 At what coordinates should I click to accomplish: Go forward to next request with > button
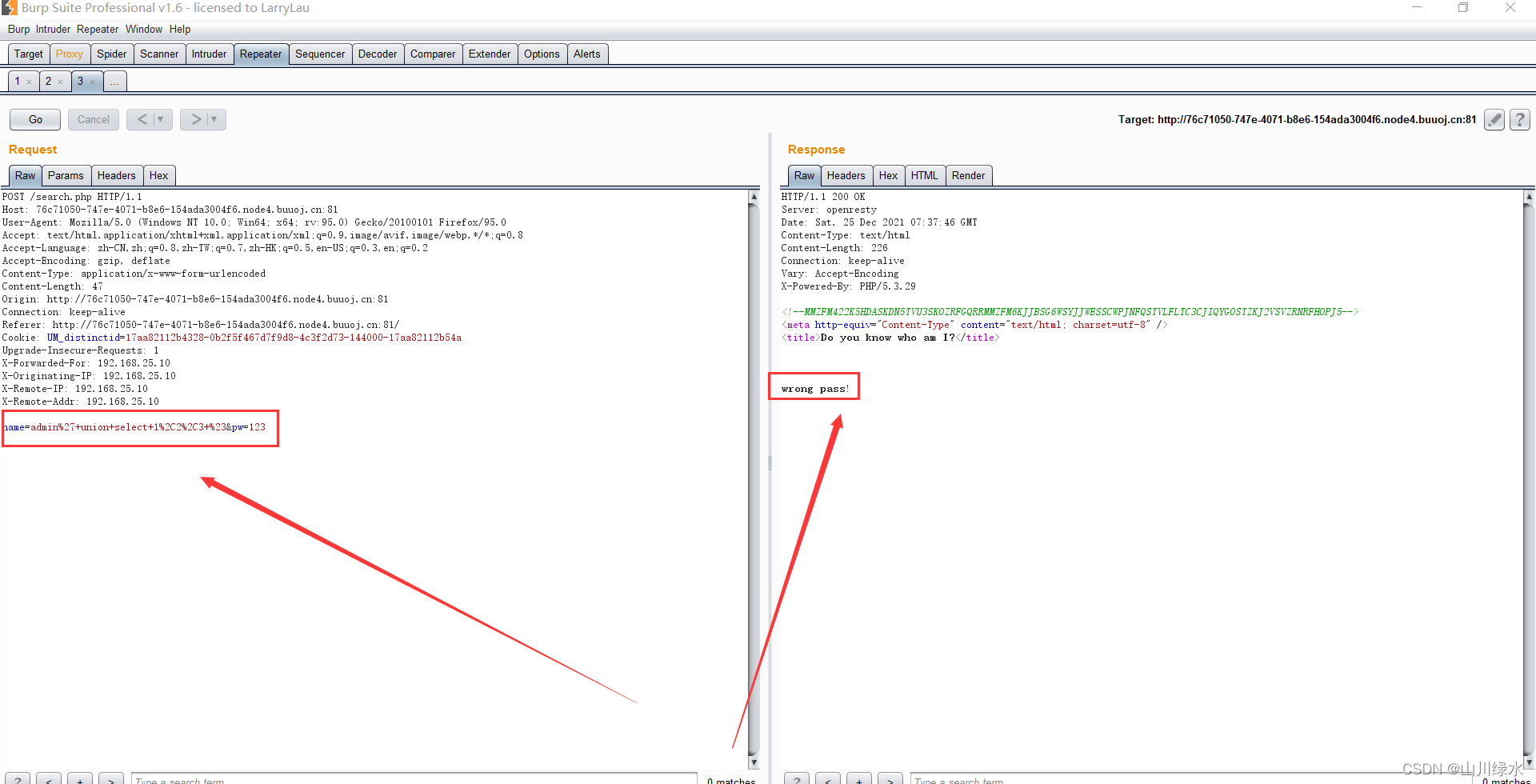(195, 119)
